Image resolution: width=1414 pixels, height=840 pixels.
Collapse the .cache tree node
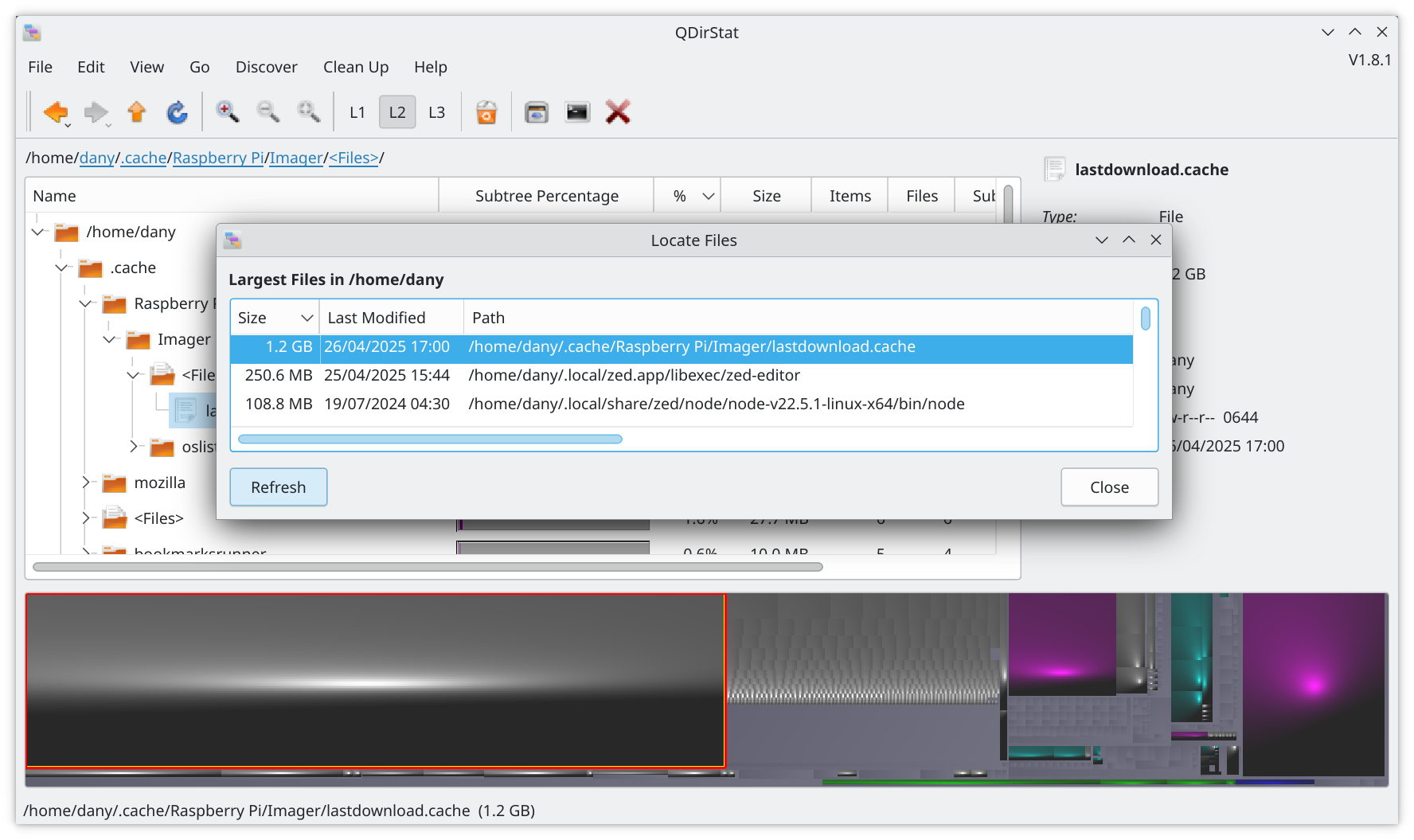pyautogui.click(x=61, y=268)
